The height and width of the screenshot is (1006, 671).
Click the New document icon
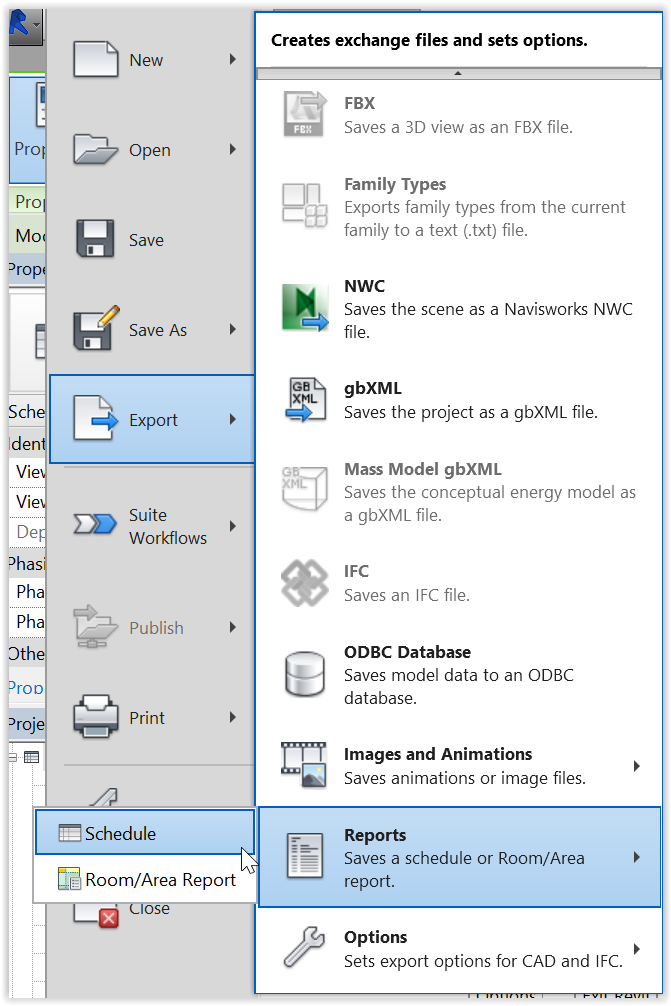96,59
